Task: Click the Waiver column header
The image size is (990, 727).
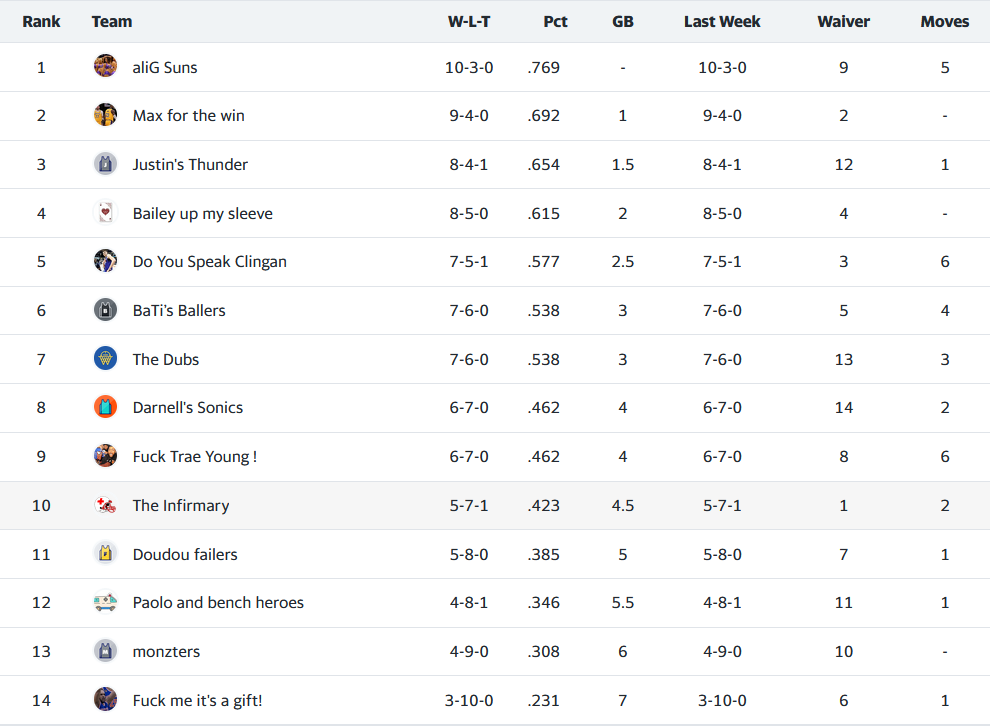Action: click(x=843, y=21)
